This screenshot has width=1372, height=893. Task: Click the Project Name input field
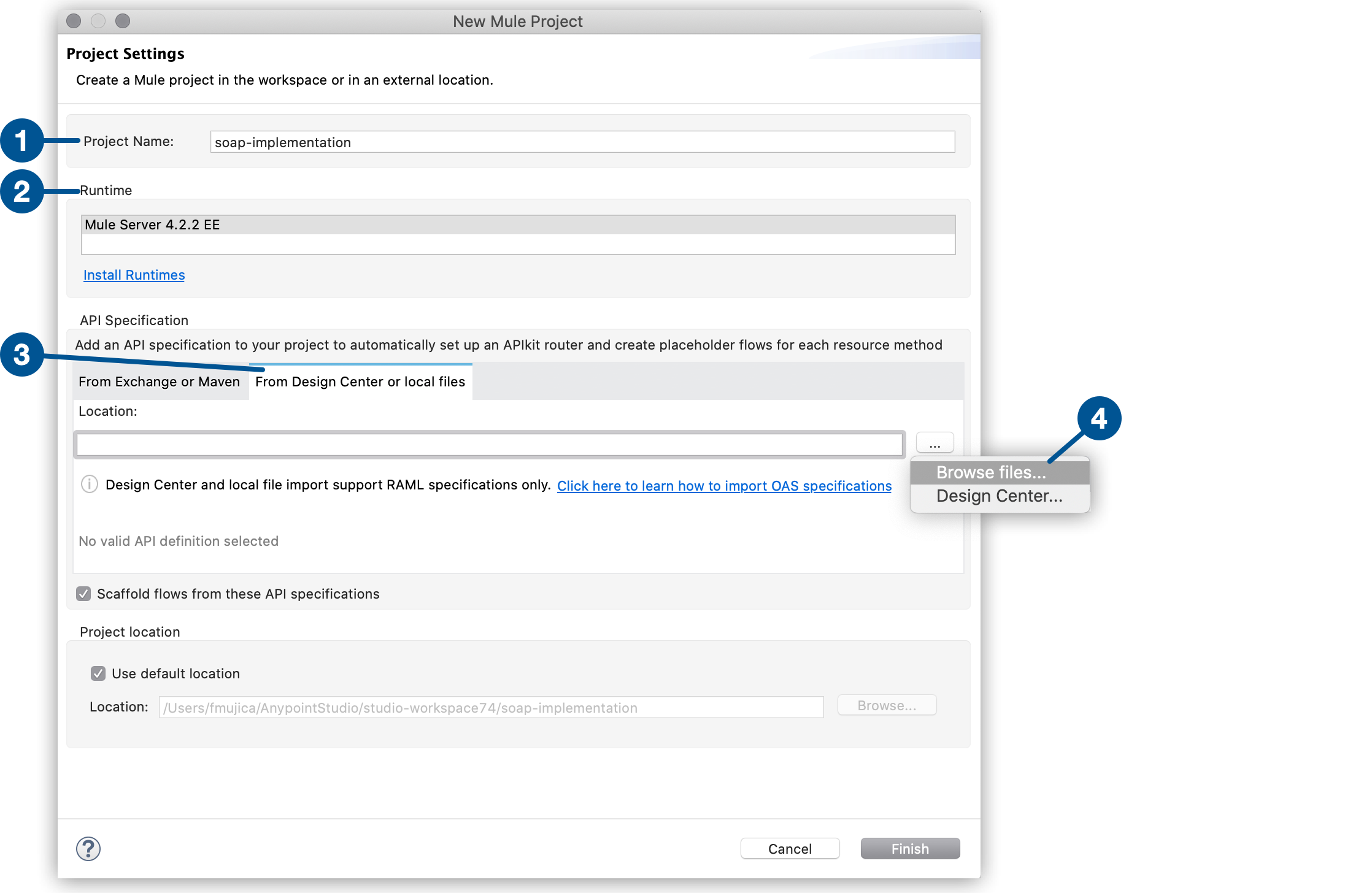click(582, 142)
